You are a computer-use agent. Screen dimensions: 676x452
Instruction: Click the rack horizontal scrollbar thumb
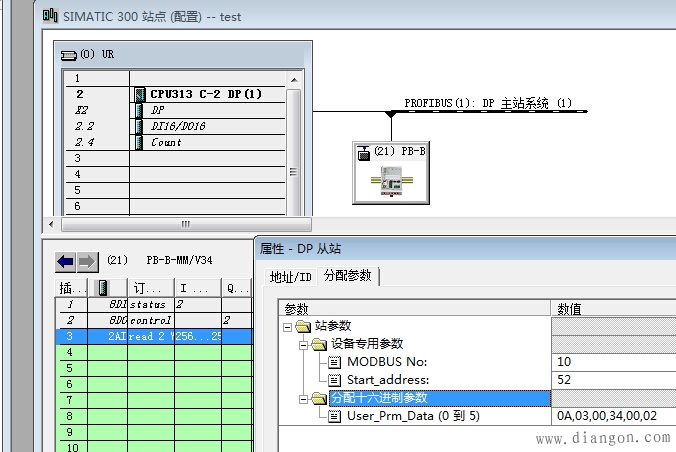[186, 224]
